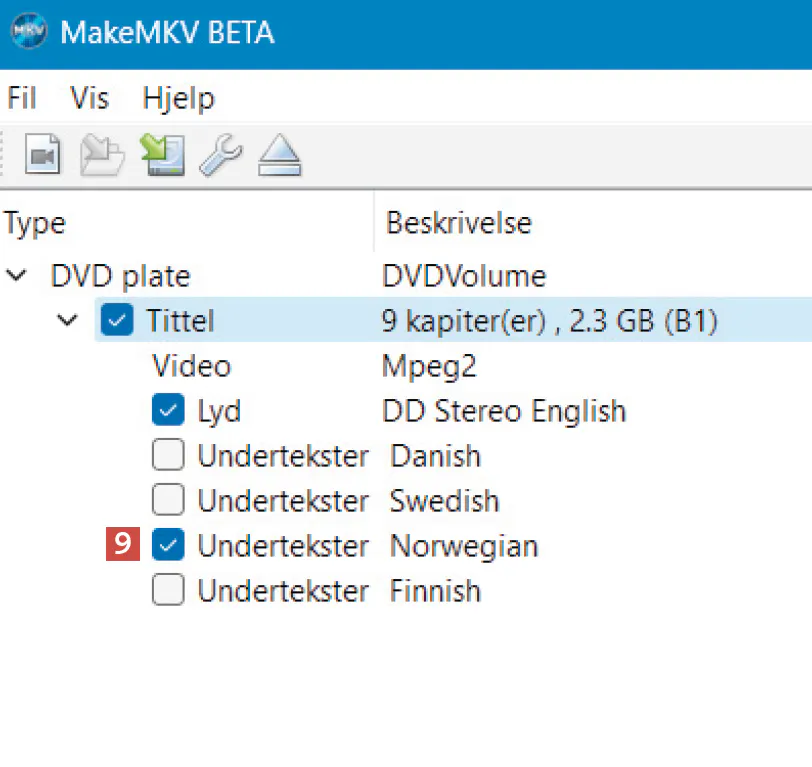Enable Finnish subtitles checkbox

[x=168, y=591]
